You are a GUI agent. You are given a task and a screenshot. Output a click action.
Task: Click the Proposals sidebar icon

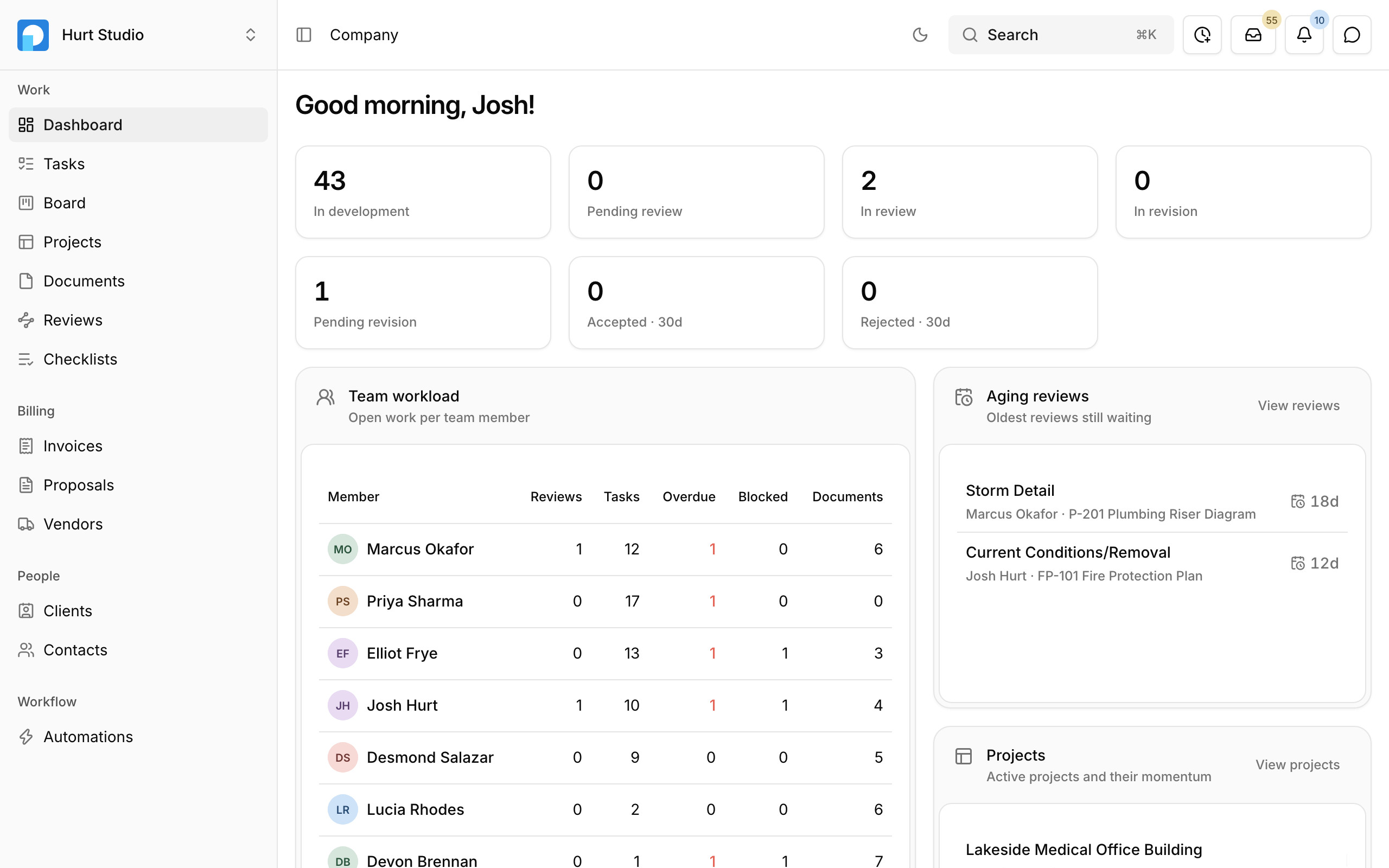[26, 485]
